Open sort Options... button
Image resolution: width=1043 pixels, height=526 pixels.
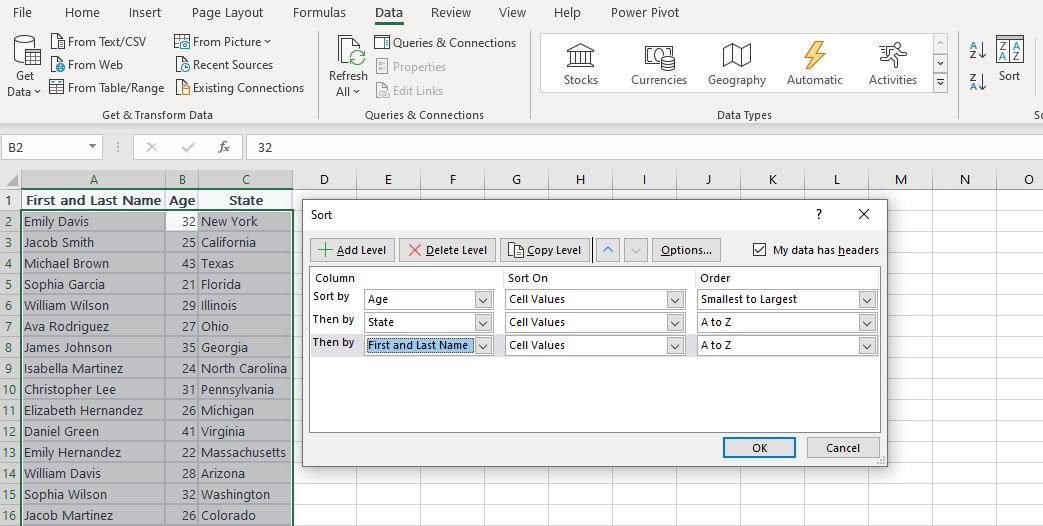(x=686, y=250)
